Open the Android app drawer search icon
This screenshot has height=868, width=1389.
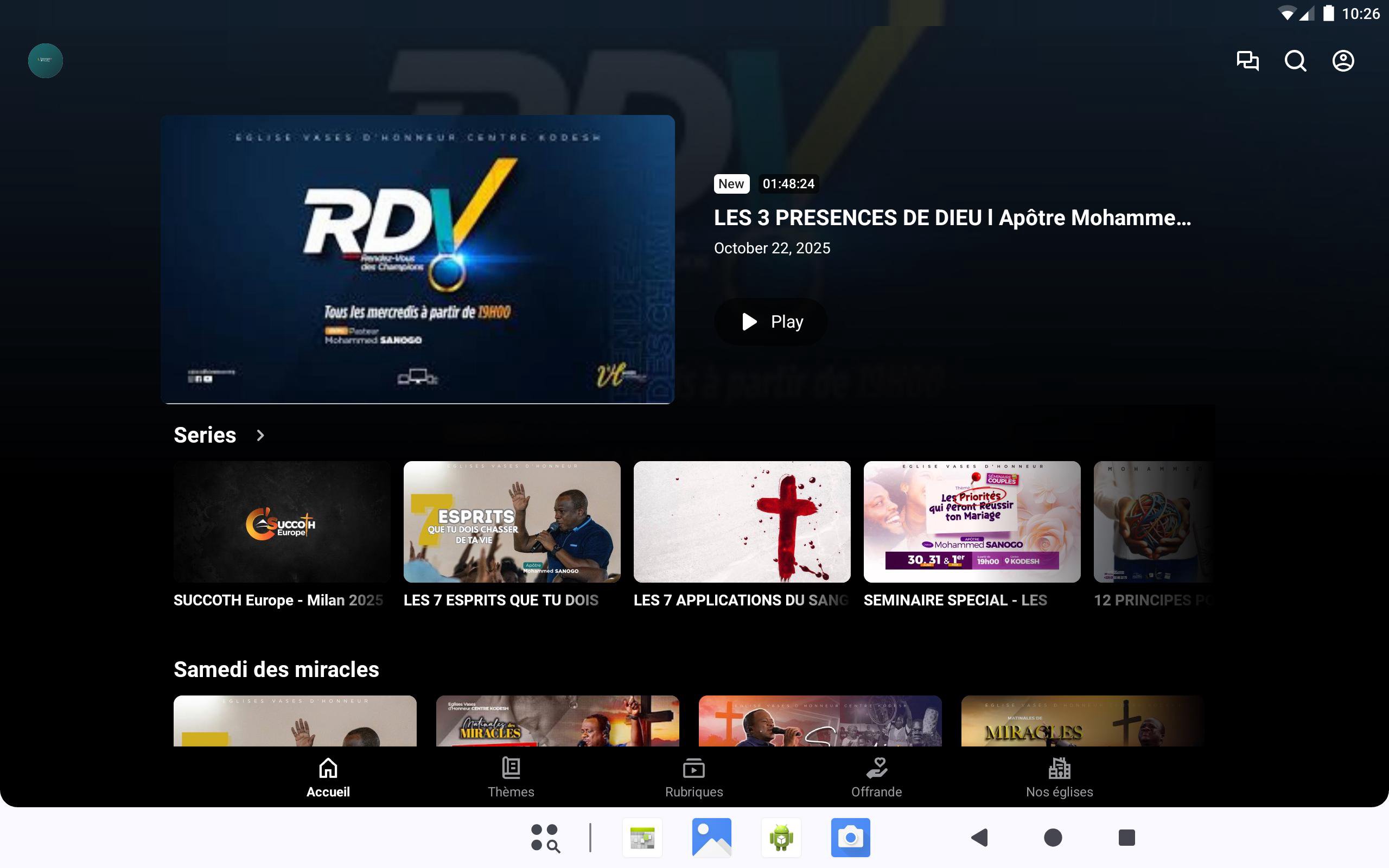545,837
